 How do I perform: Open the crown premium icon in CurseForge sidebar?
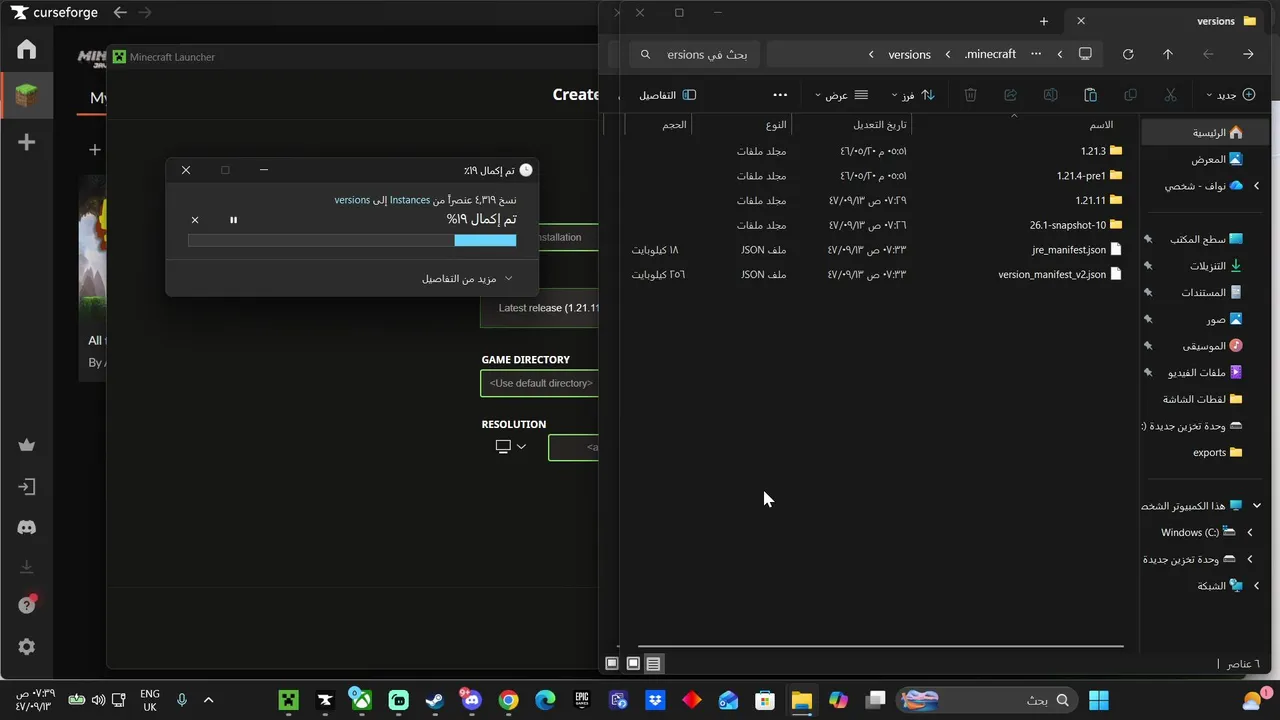(27, 446)
